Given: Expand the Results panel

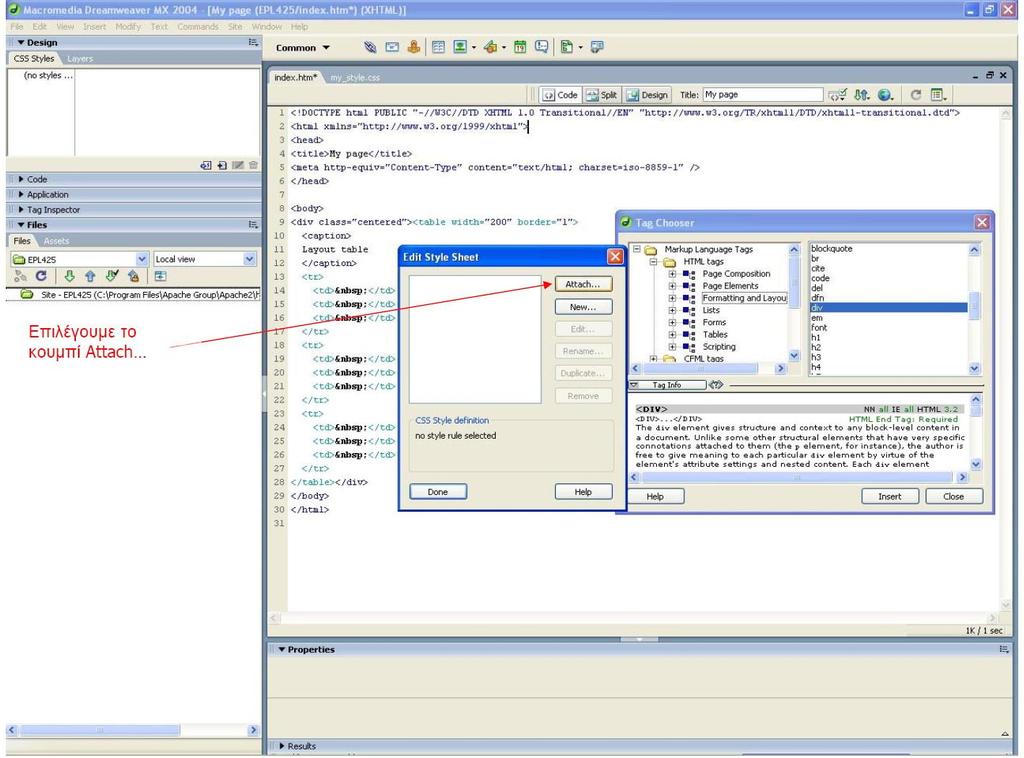Looking at the screenshot, I should [282, 746].
